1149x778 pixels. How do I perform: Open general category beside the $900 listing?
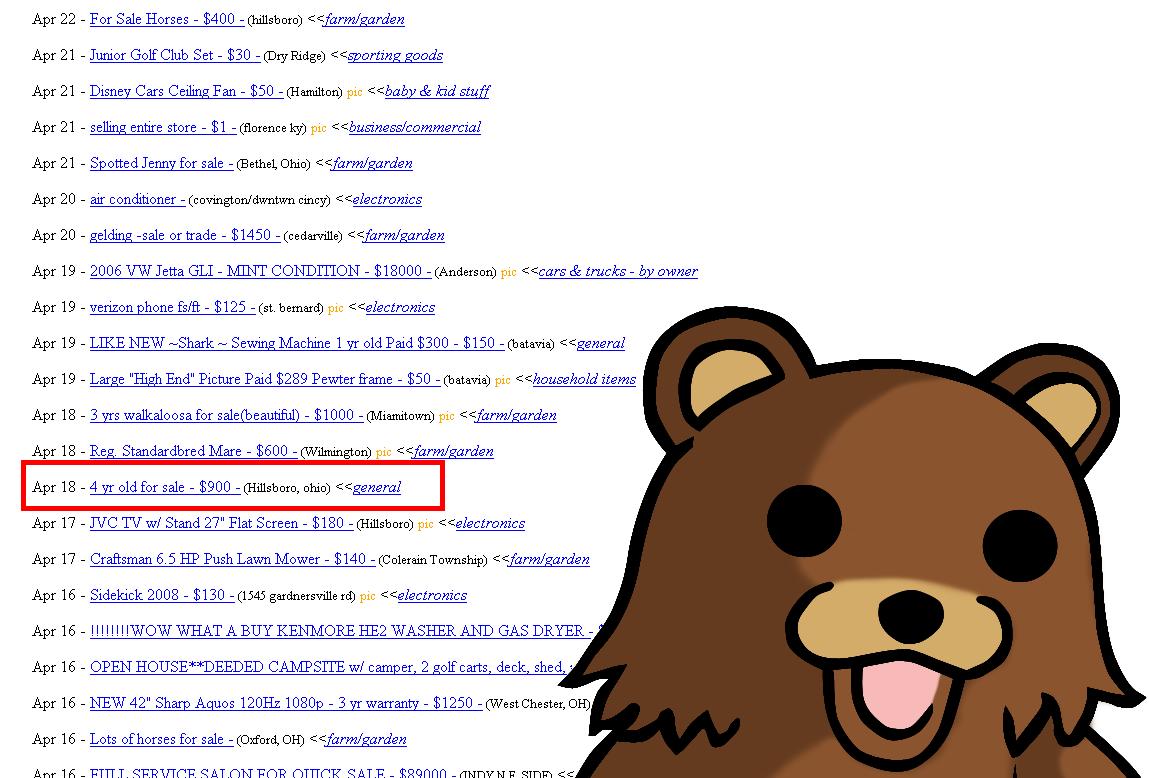click(377, 487)
